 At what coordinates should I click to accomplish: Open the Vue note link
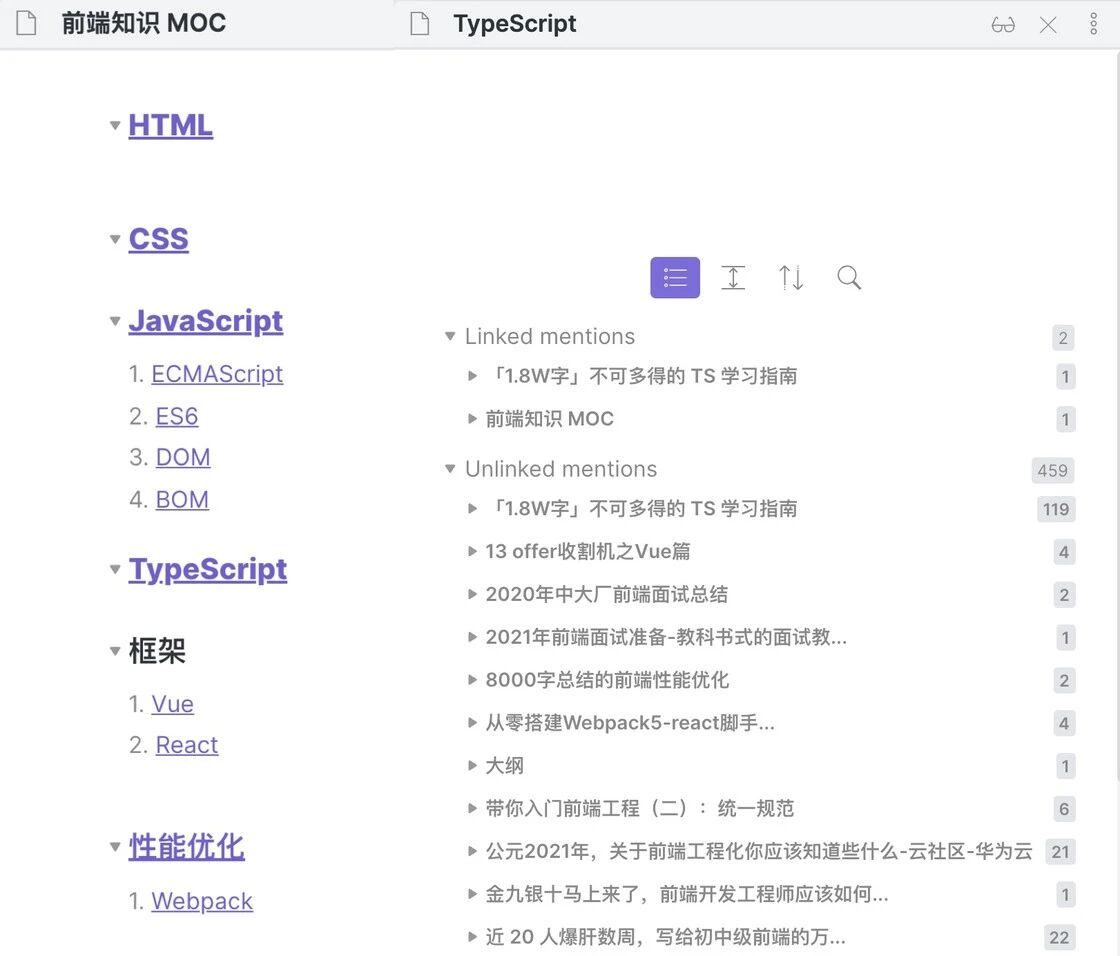pyautogui.click(x=172, y=704)
